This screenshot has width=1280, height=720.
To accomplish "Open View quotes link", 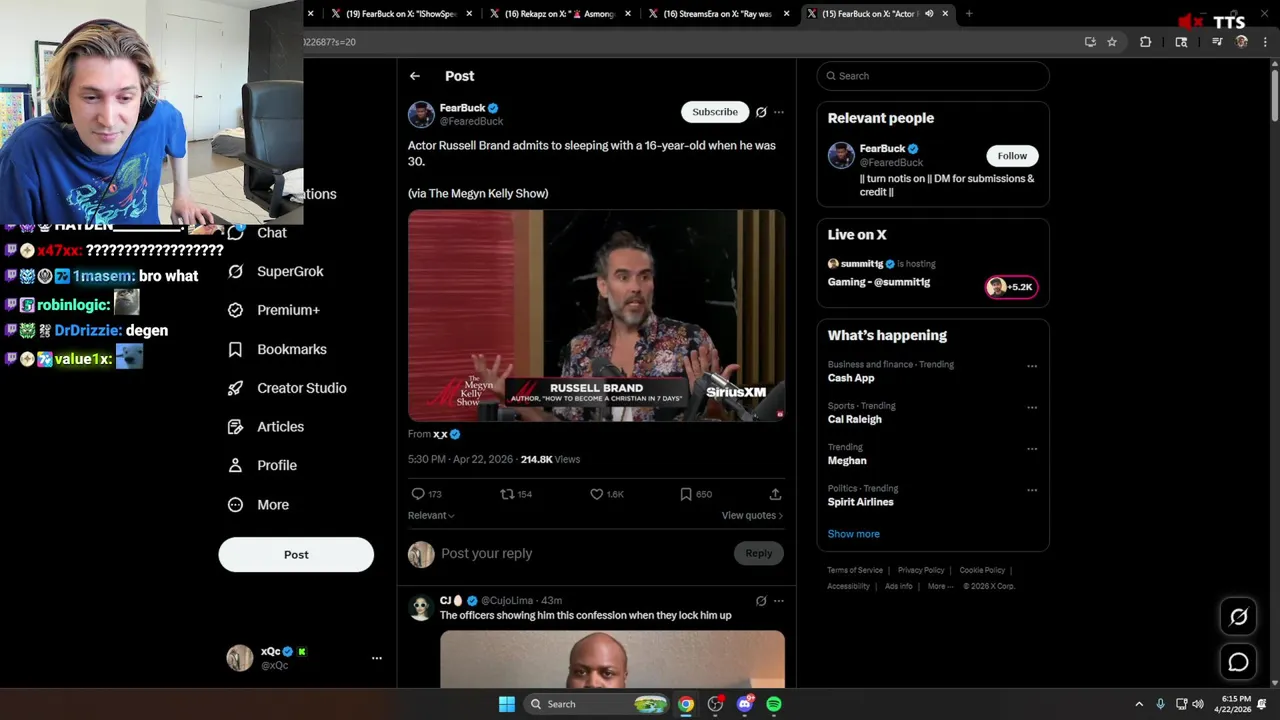I will 752,515.
